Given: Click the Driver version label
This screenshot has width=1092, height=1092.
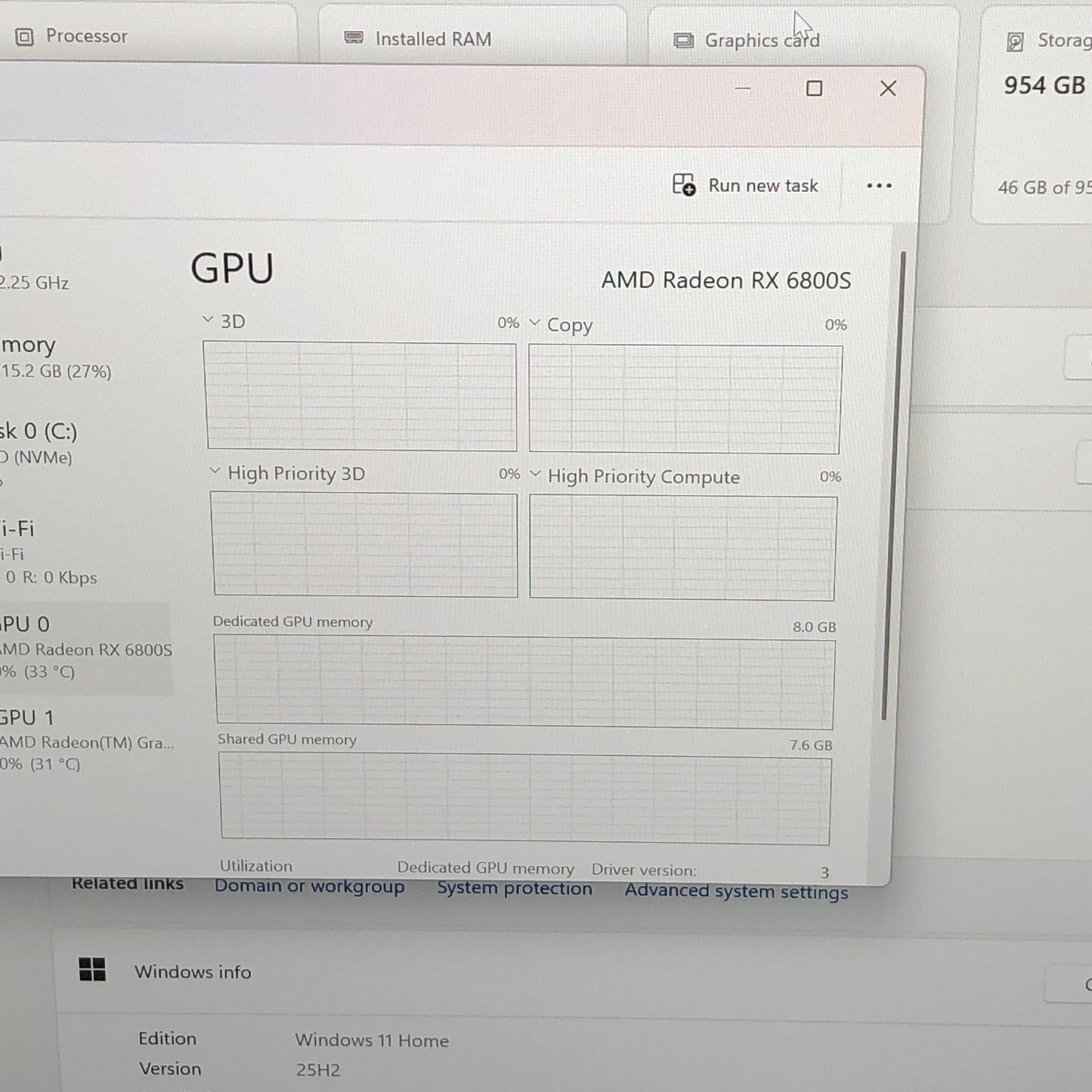Looking at the screenshot, I should click(644, 870).
